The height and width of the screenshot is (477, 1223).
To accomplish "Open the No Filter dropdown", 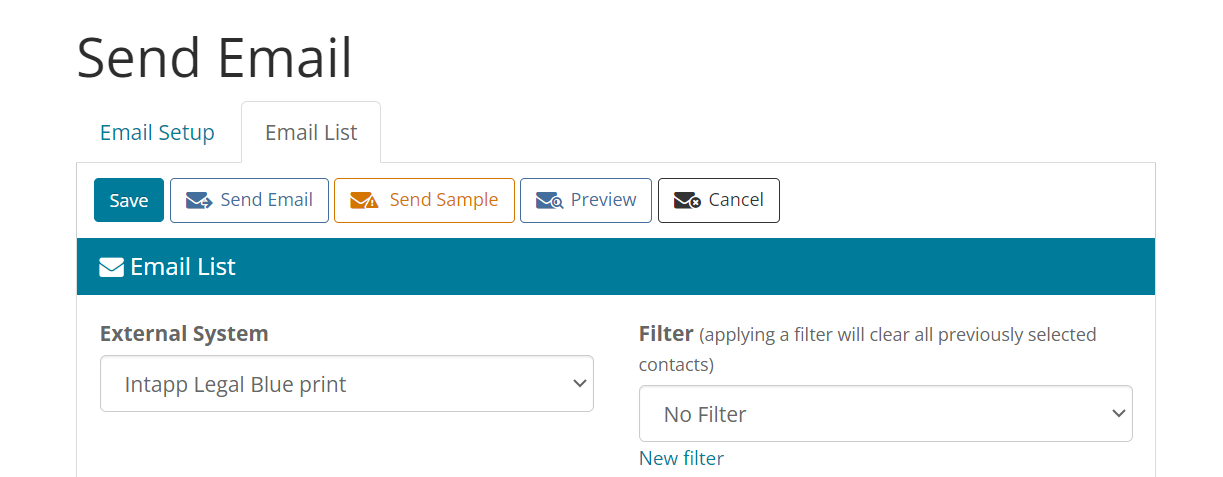I will [886, 414].
